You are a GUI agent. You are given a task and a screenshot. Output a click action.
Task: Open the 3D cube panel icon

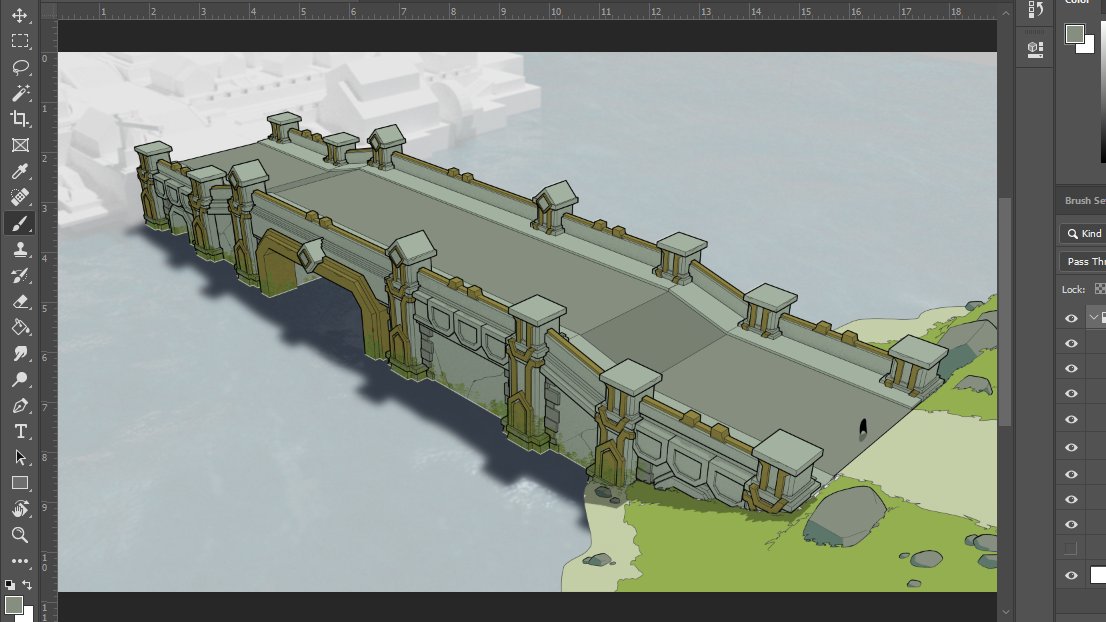[x=1035, y=49]
